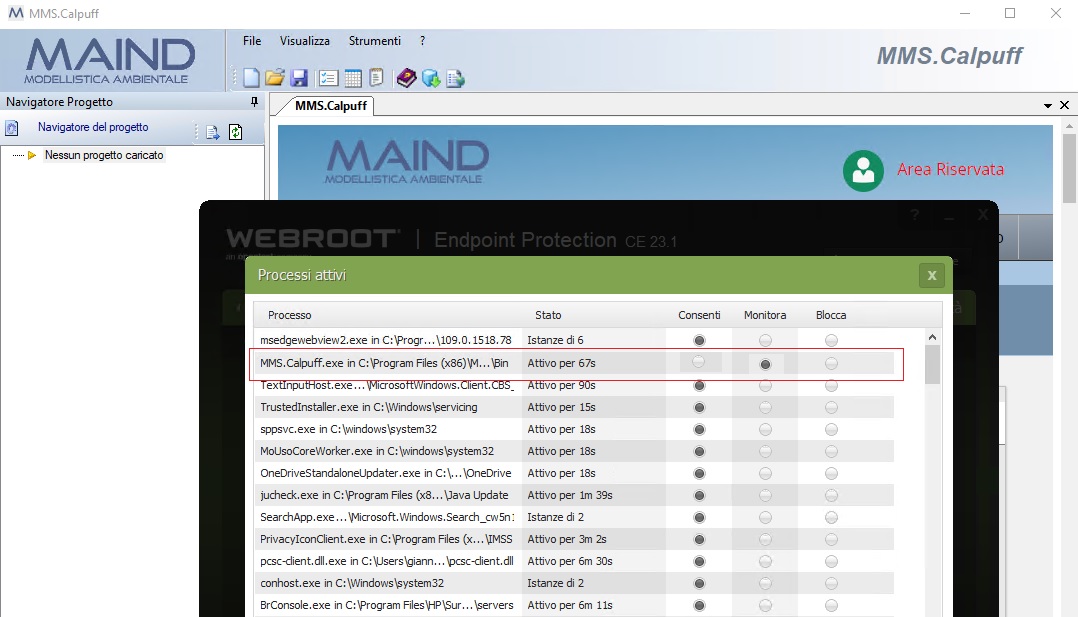Click the MMS.Calpuff title bar app icon
The height and width of the screenshot is (617, 1078).
coord(15,13)
